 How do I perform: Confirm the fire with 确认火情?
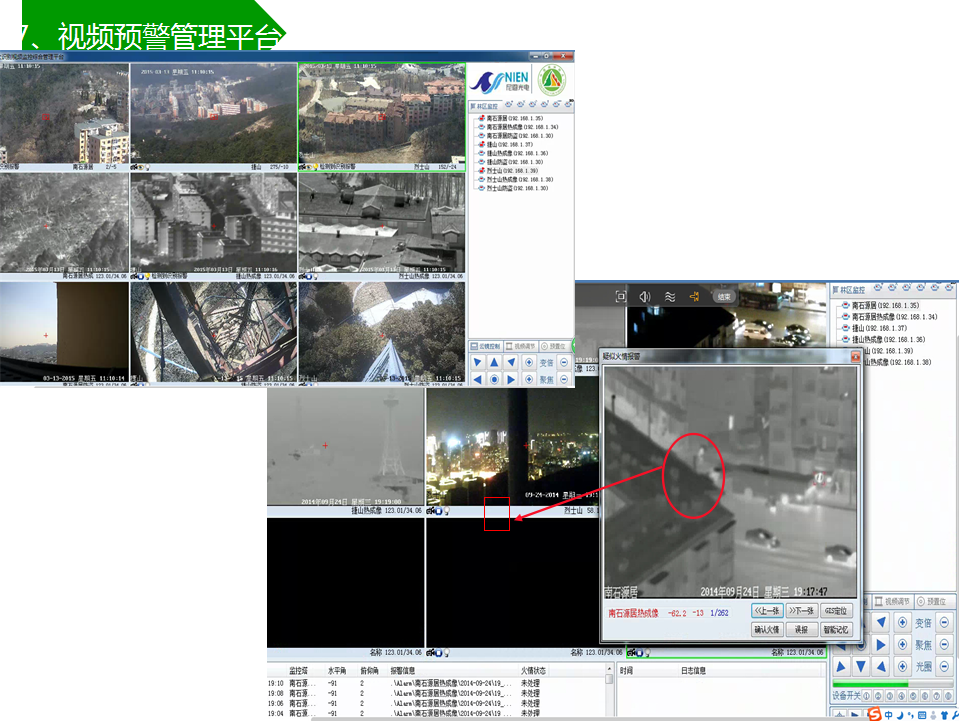(766, 630)
